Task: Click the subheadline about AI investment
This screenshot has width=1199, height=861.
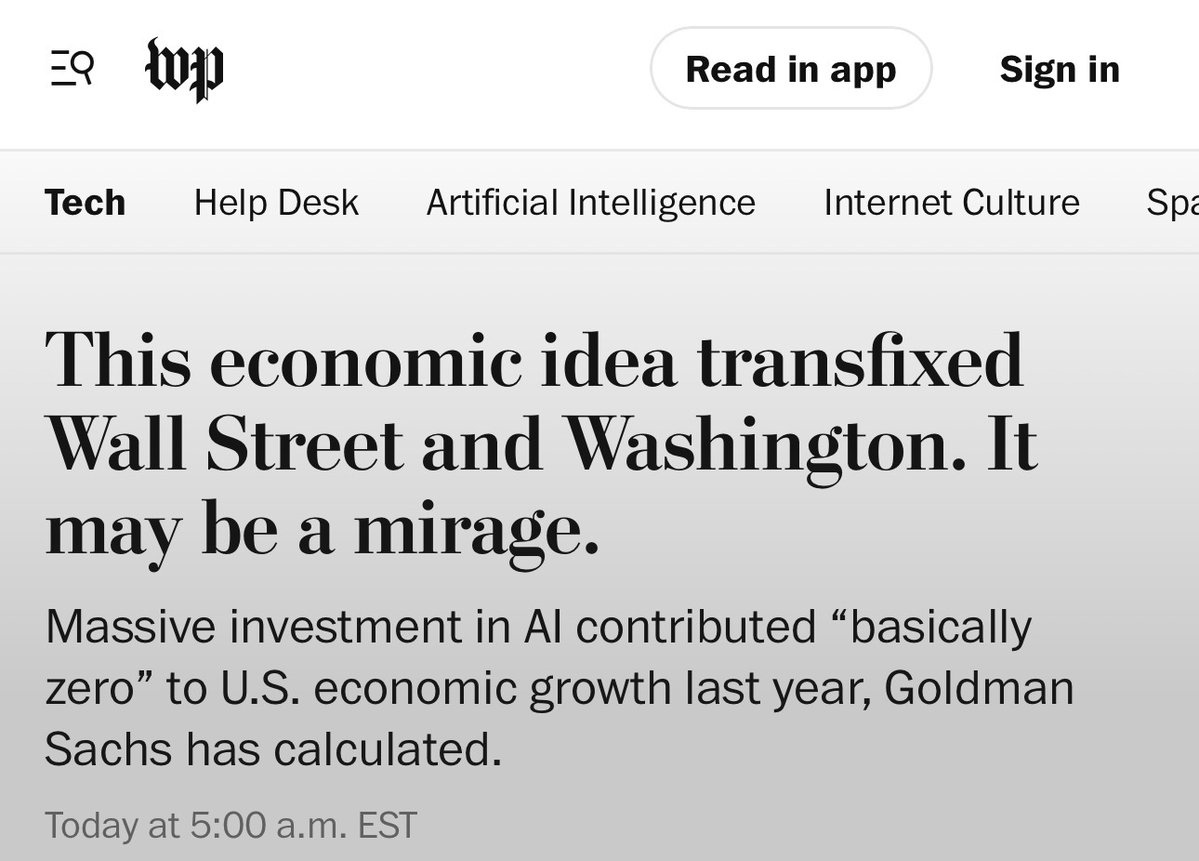Action: tap(540, 689)
